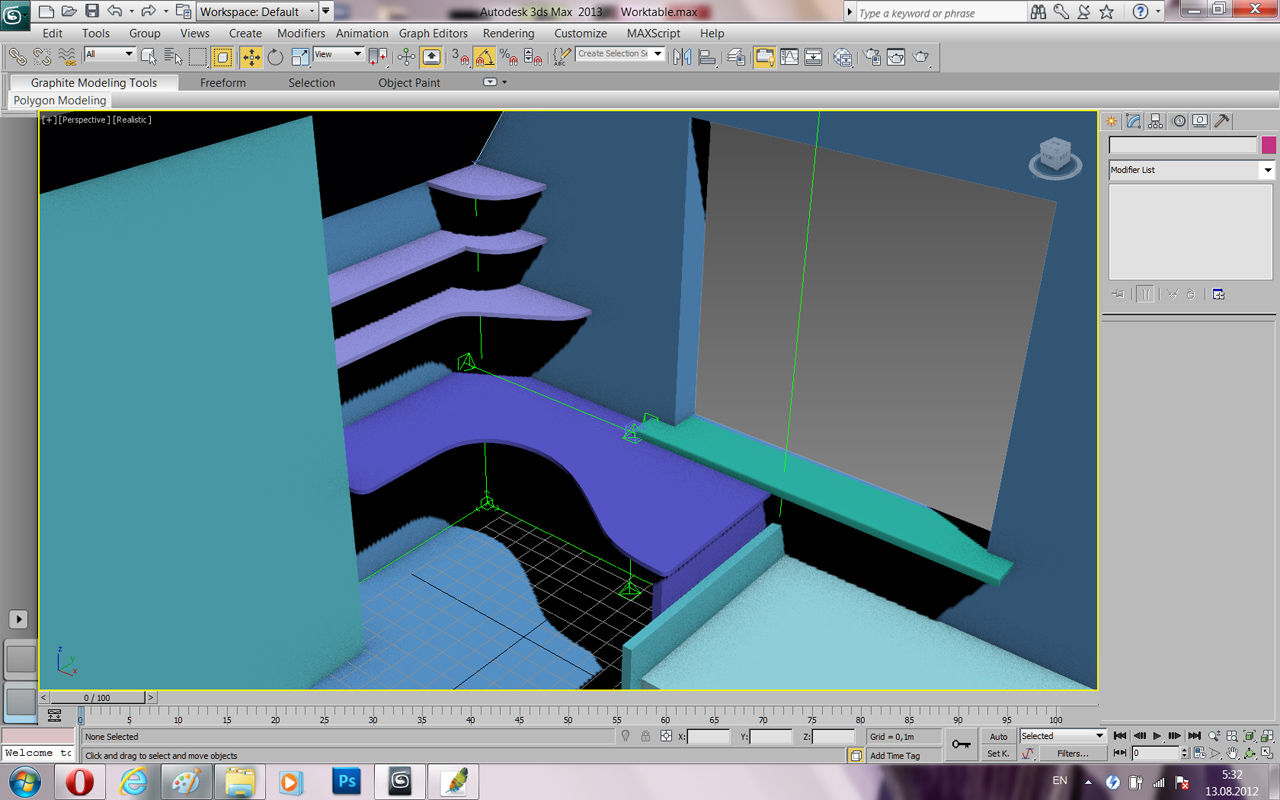
Task: Toggle Angle Snap in the toolbar
Action: [485, 57]
